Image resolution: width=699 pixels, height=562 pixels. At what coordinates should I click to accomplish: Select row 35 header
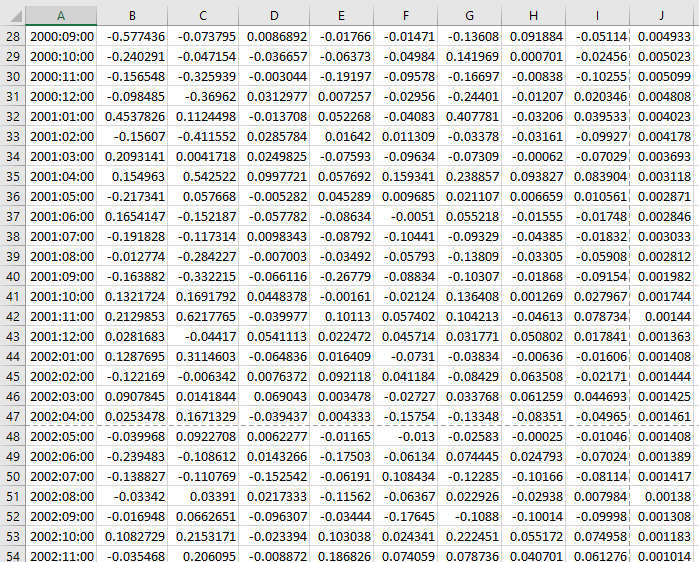tap(13, 176)
